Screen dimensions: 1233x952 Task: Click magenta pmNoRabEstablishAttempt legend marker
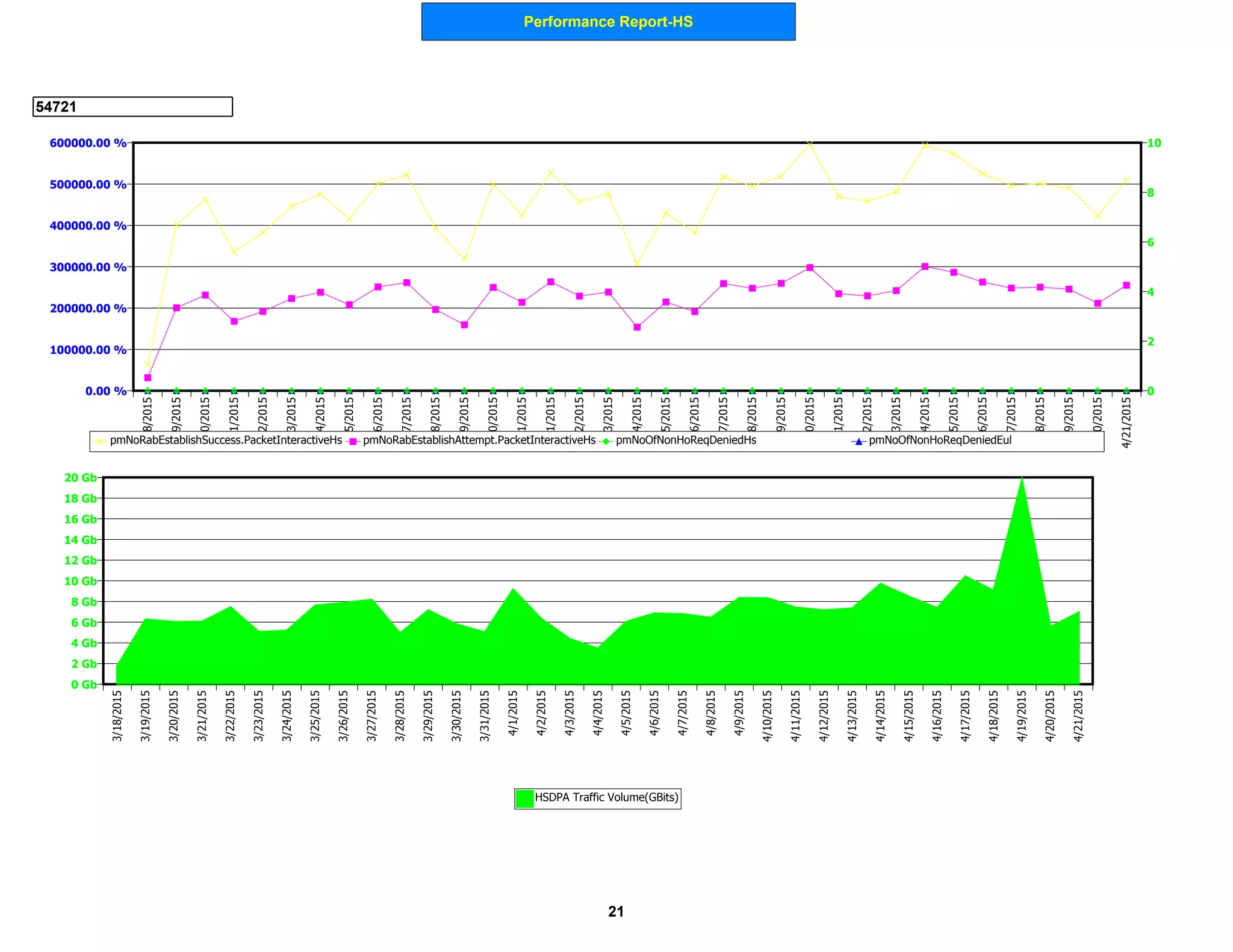pos(353,441)
